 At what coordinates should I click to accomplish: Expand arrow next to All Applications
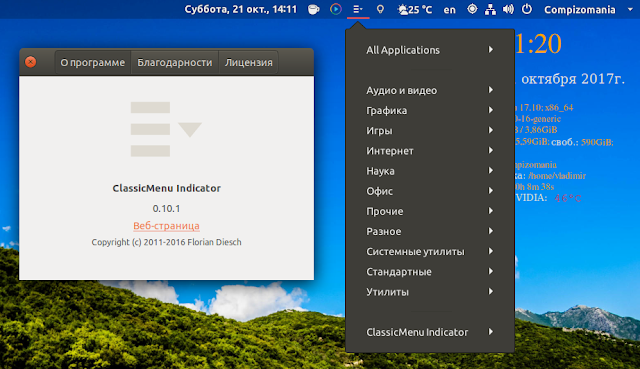491,49
